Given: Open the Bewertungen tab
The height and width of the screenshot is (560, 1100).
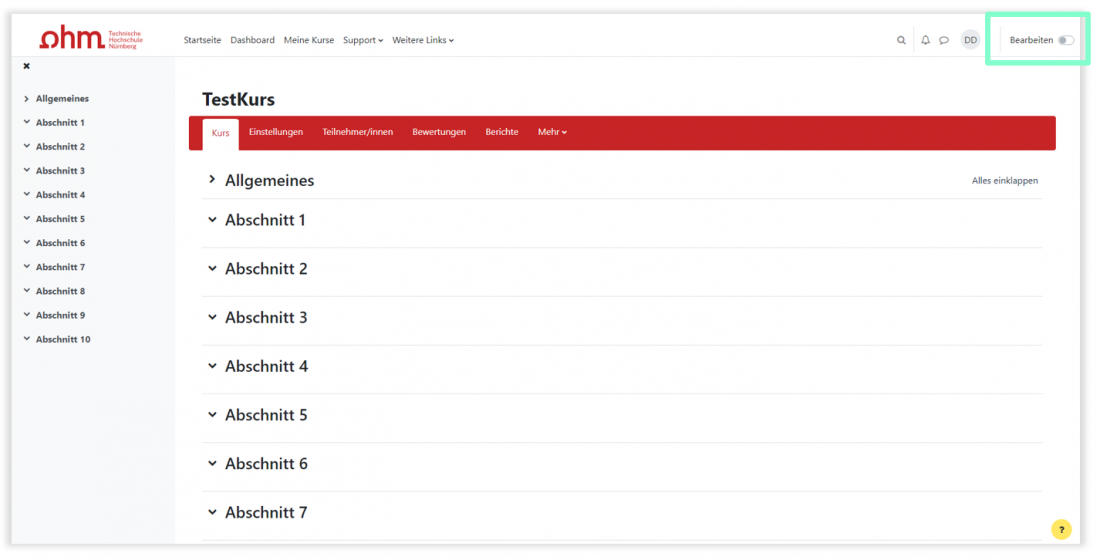Looking at the screenshot, I should [x=439, y=132].
